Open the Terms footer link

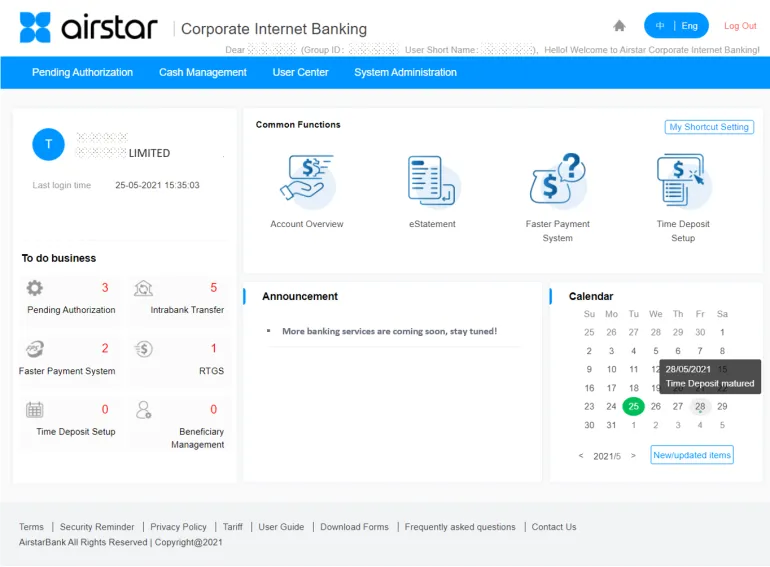point(31,527)
